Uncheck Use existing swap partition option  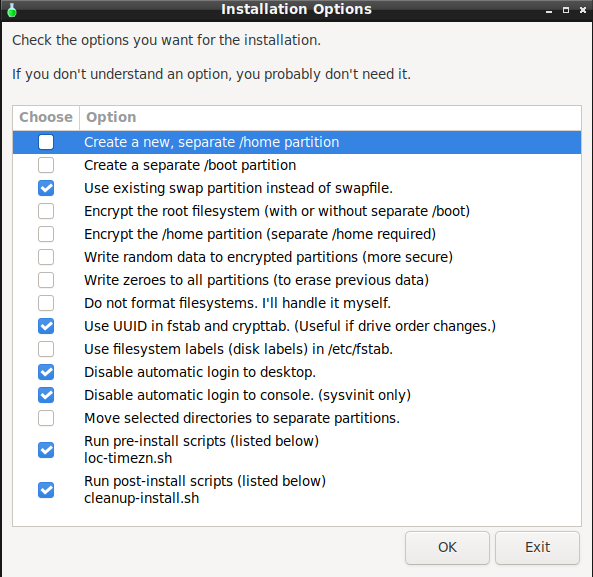coord(46,188)
